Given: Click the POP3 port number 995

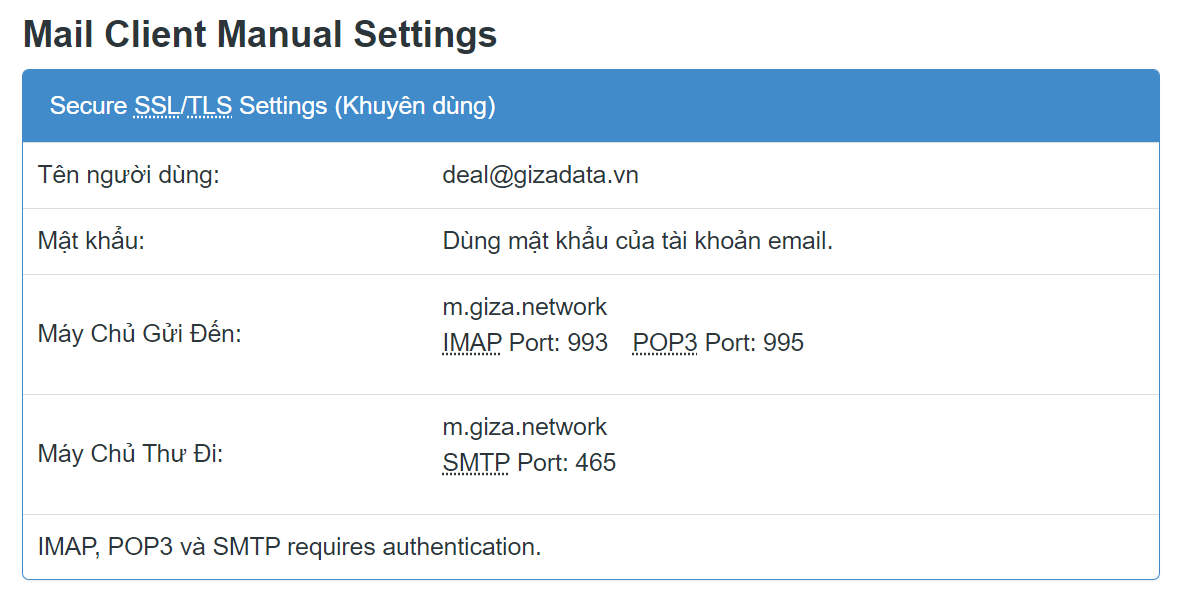Looking at the screenshot, I should 783,342.
